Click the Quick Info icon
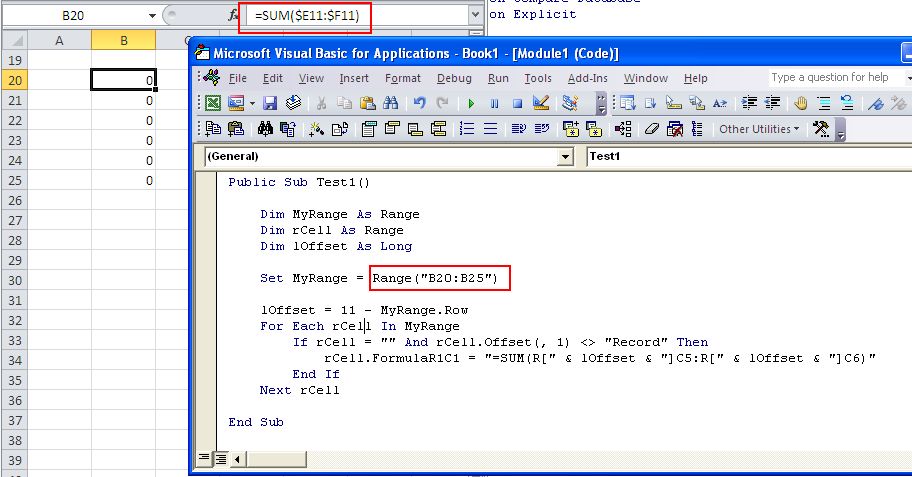 point(674,104)
